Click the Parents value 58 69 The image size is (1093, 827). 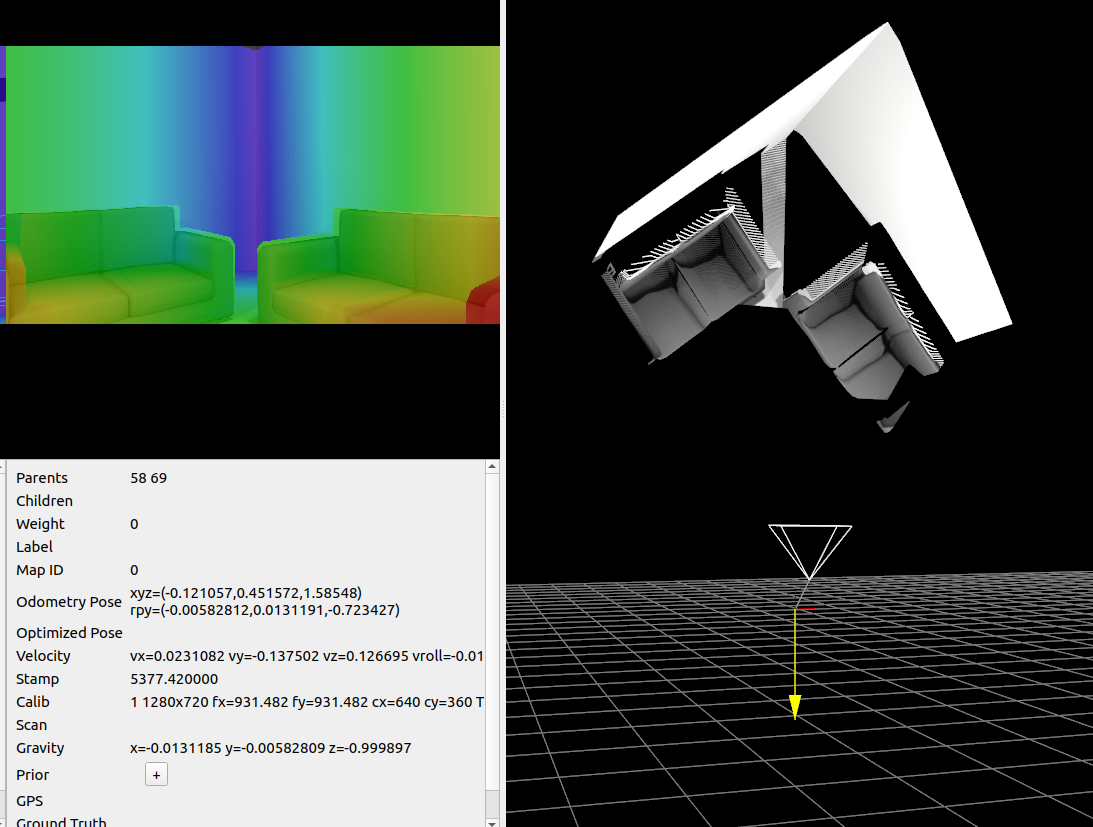[x=149, y=478]
